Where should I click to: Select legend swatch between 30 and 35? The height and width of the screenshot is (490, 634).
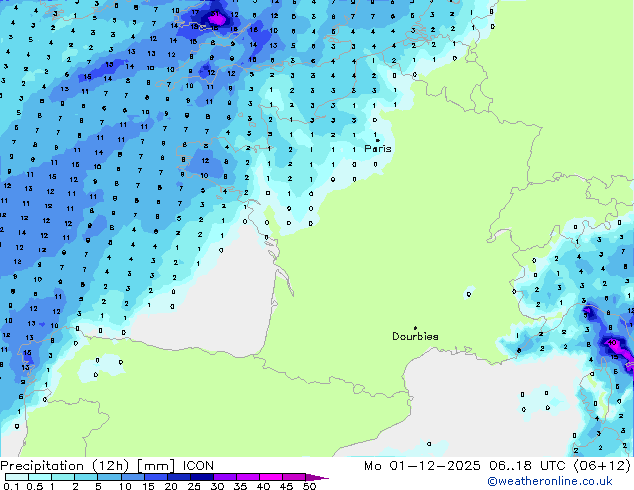point(224,477)
